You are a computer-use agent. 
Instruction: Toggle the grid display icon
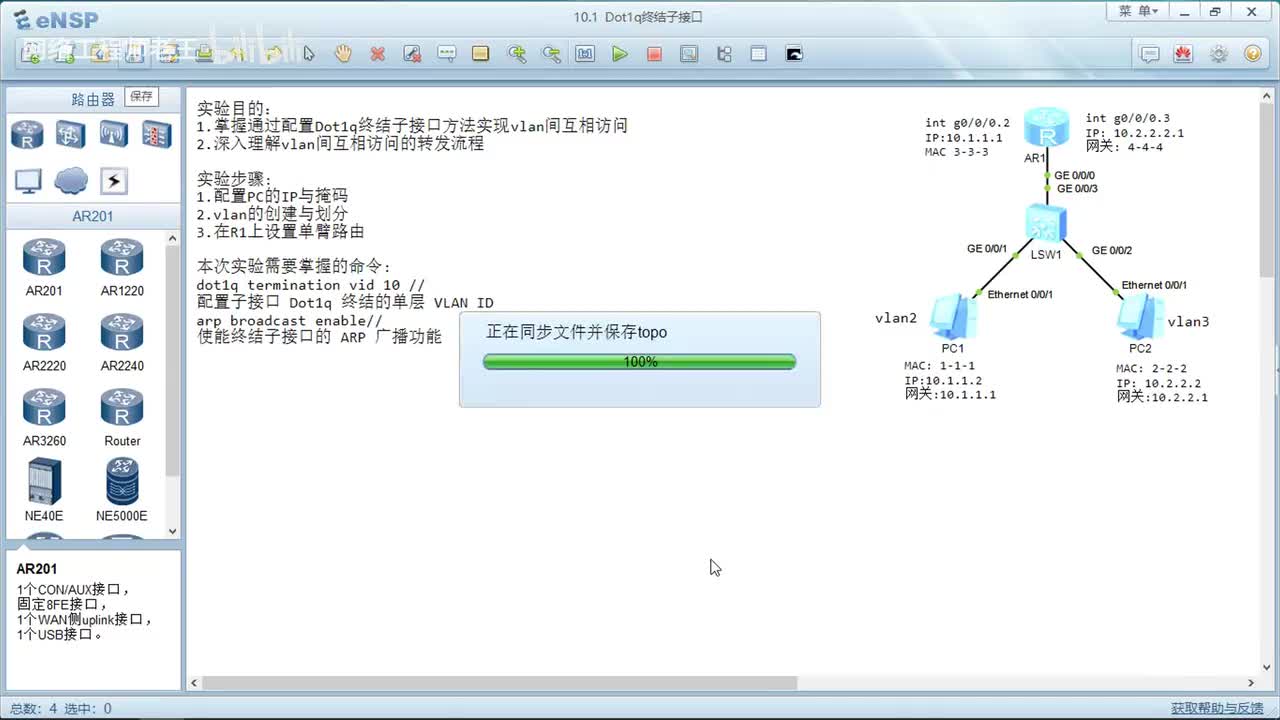click(x=758, y=54)
